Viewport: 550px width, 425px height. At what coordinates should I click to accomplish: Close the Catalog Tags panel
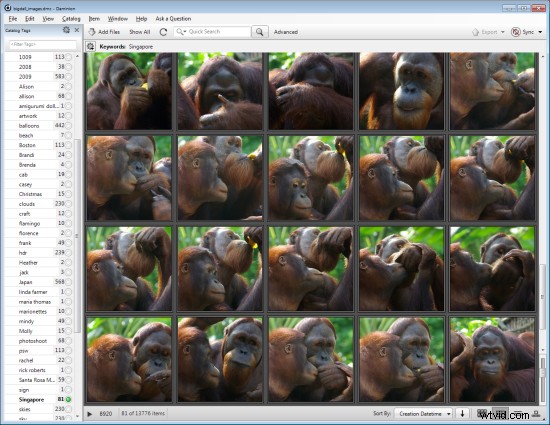[x=77, y=30]
